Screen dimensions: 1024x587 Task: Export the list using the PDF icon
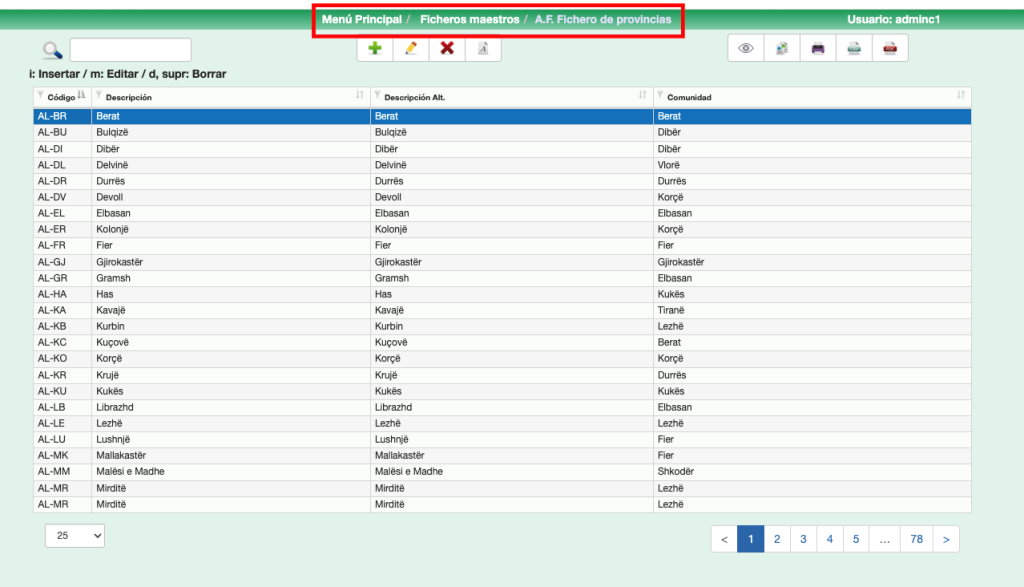pyautogui.click(x=890, y=48)
